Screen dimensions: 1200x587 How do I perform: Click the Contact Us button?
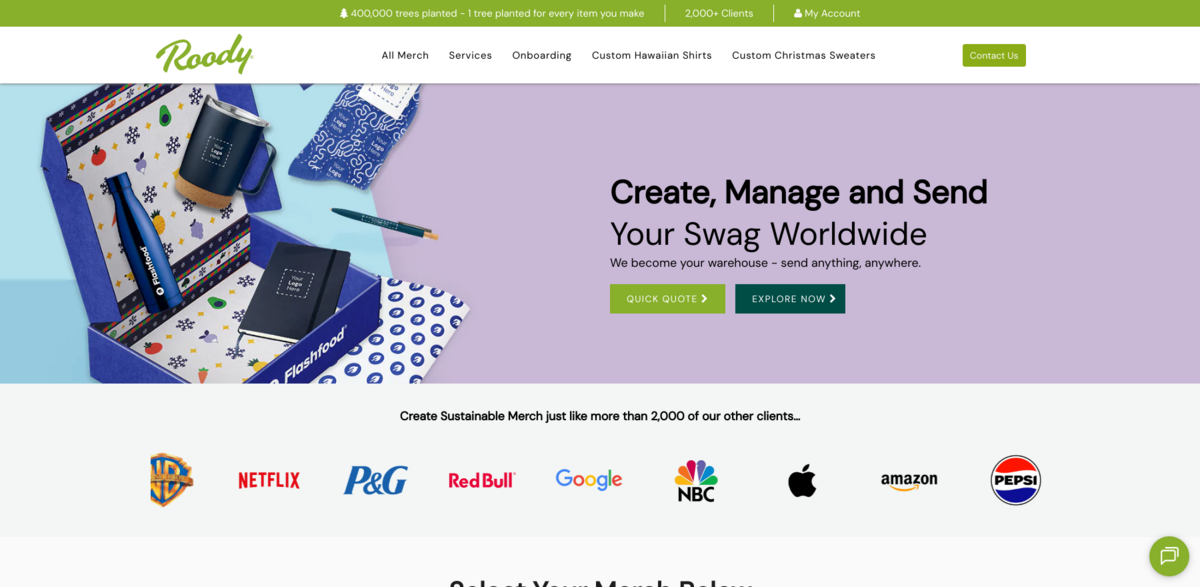pos(994,55)
